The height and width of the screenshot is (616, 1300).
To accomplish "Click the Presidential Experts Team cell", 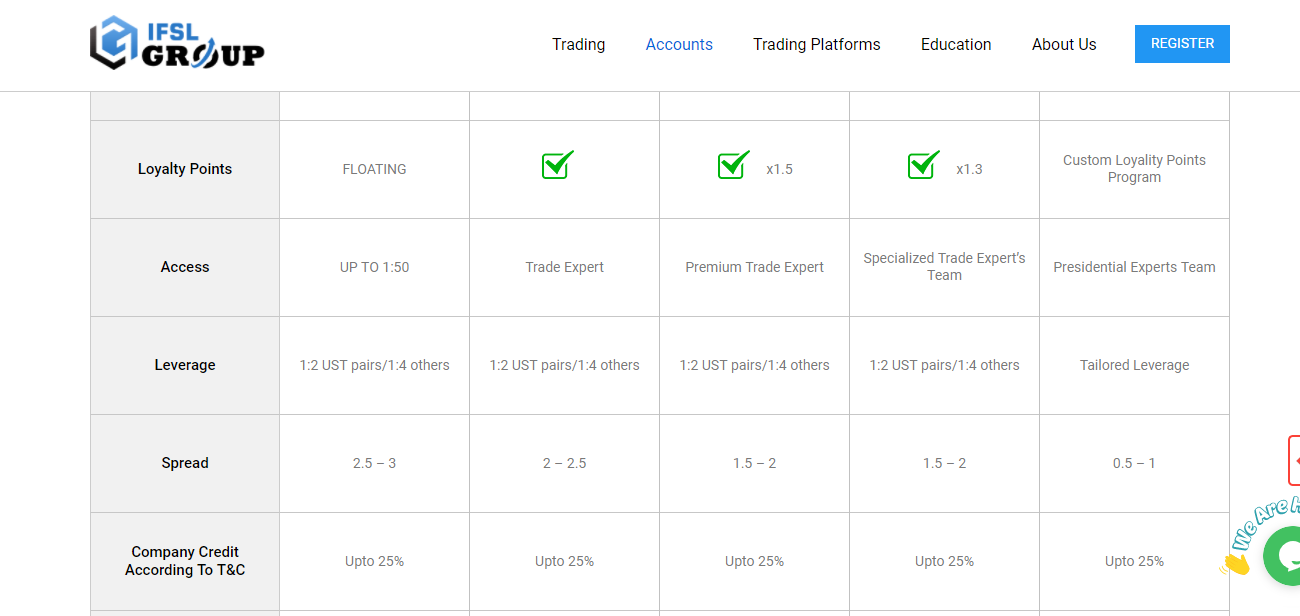I will tap(1134, 267).
